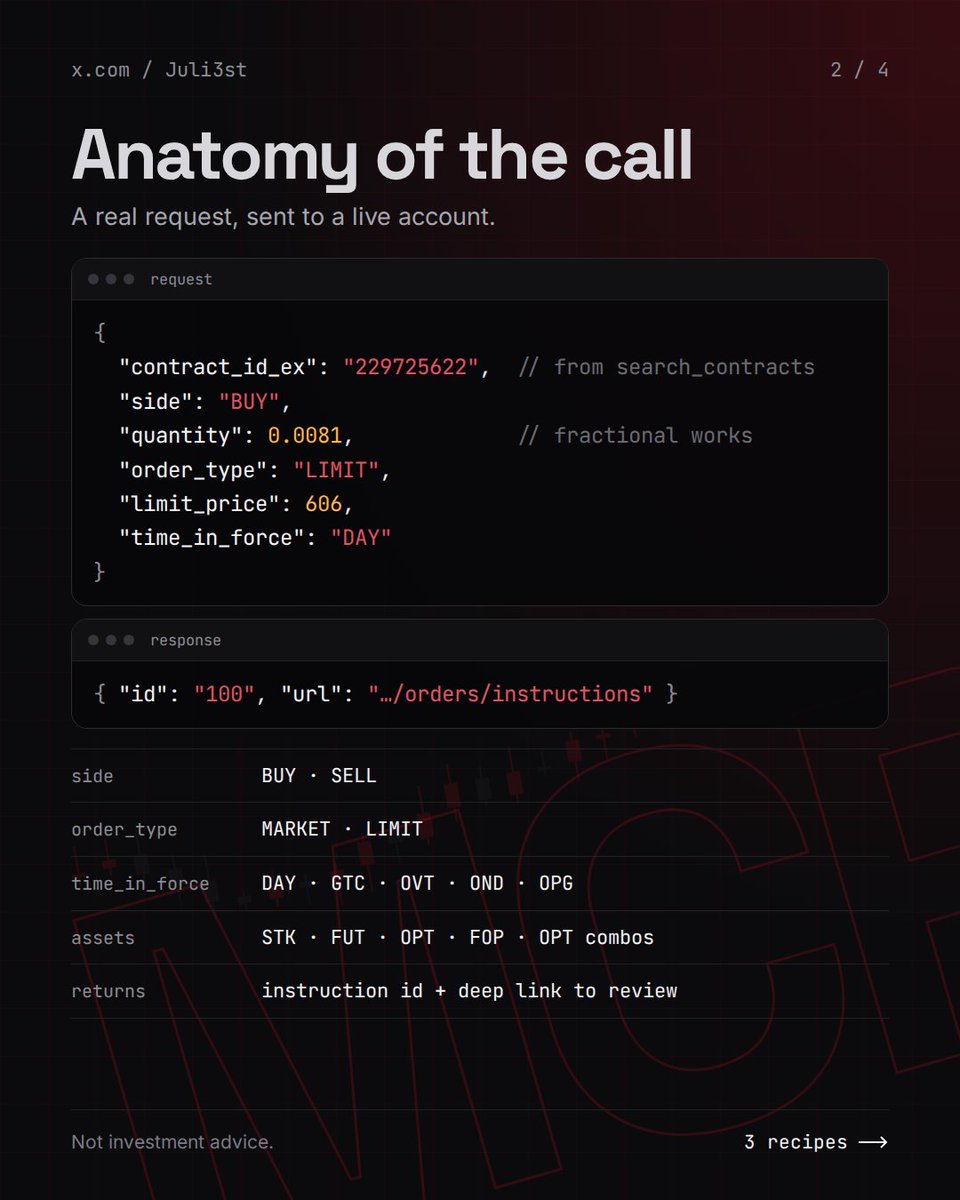Select the "limit_price" key in the request
This screenshot has width=960, height=1200.
[199, 504]
